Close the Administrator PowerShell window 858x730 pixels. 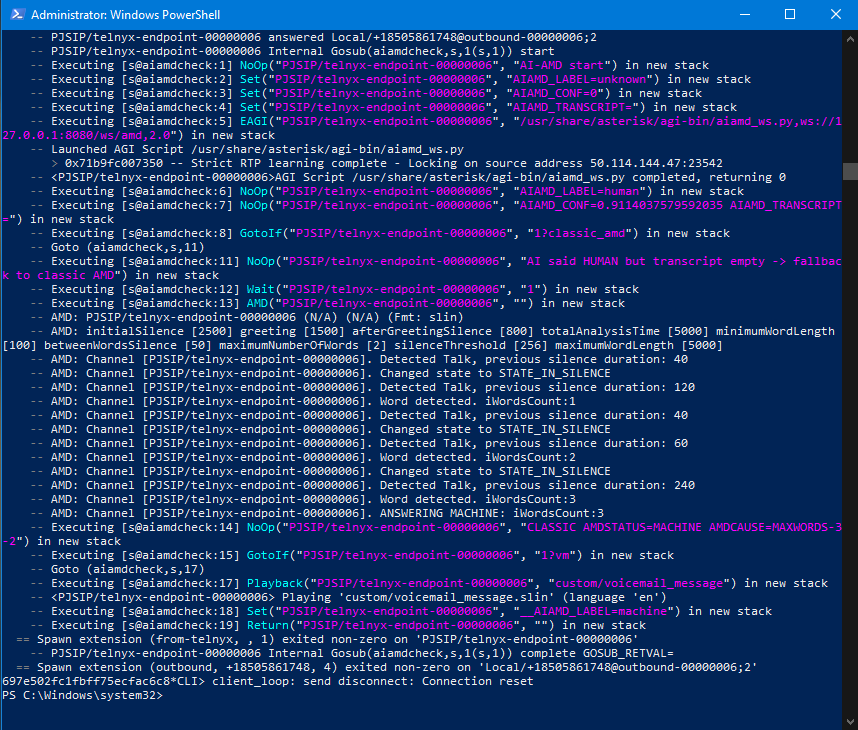coord(835,15)
